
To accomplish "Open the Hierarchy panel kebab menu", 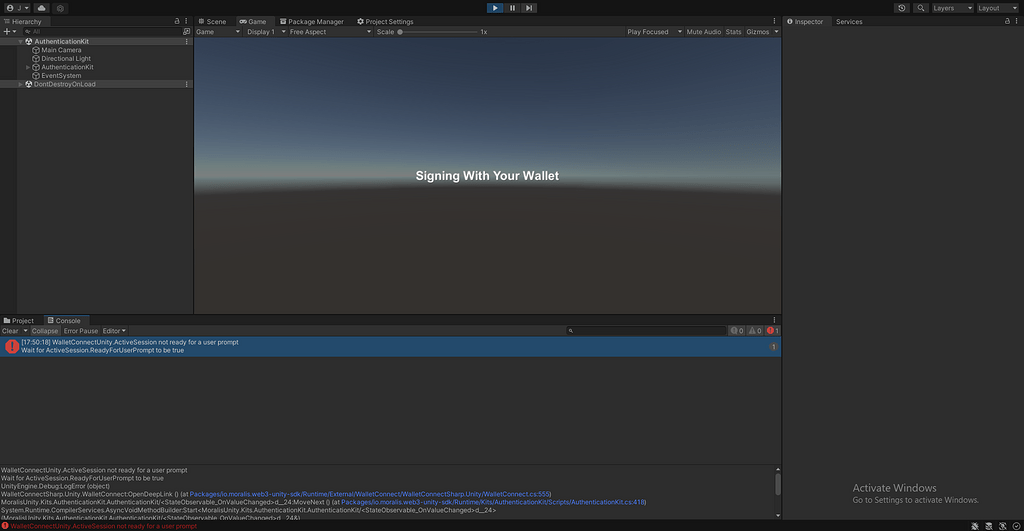I will click(186, 22).
